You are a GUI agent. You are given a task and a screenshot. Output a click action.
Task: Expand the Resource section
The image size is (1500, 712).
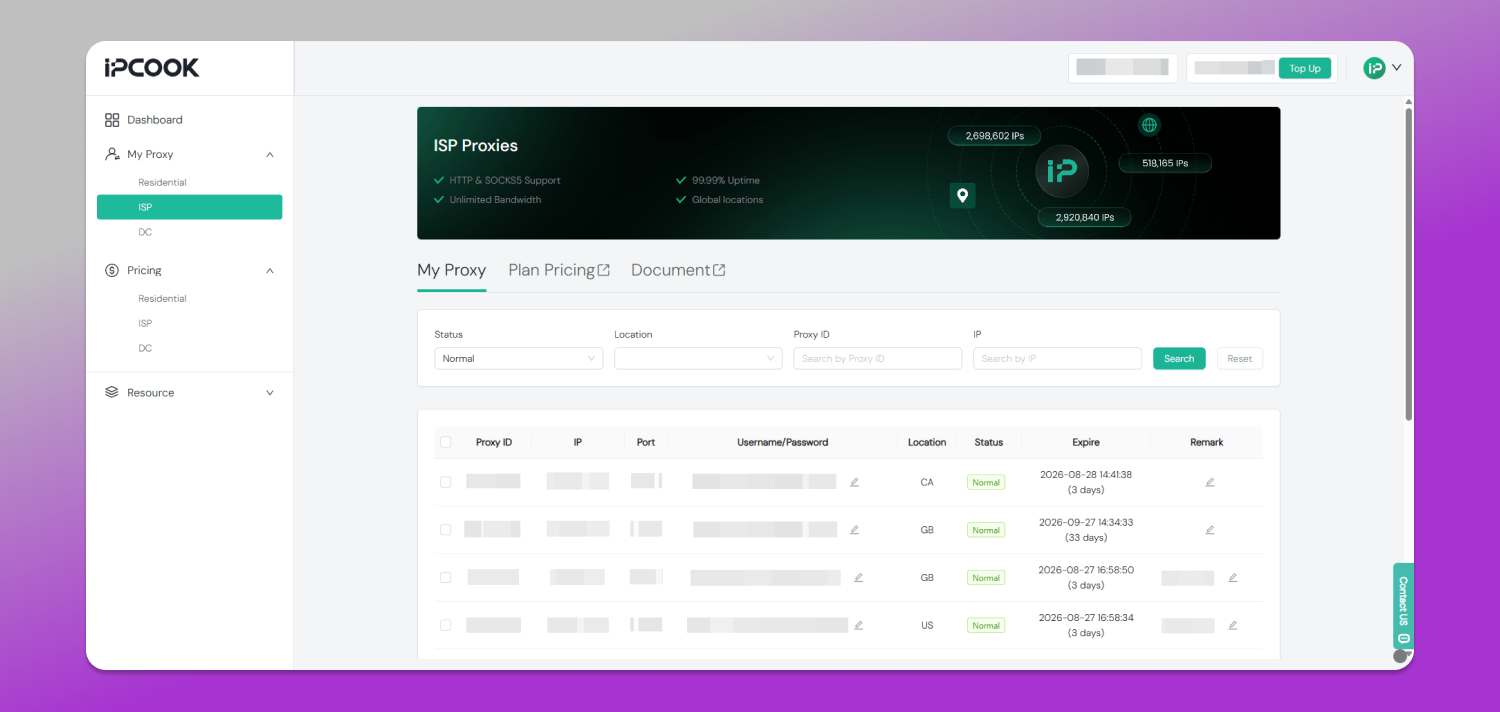click(270, 393)
